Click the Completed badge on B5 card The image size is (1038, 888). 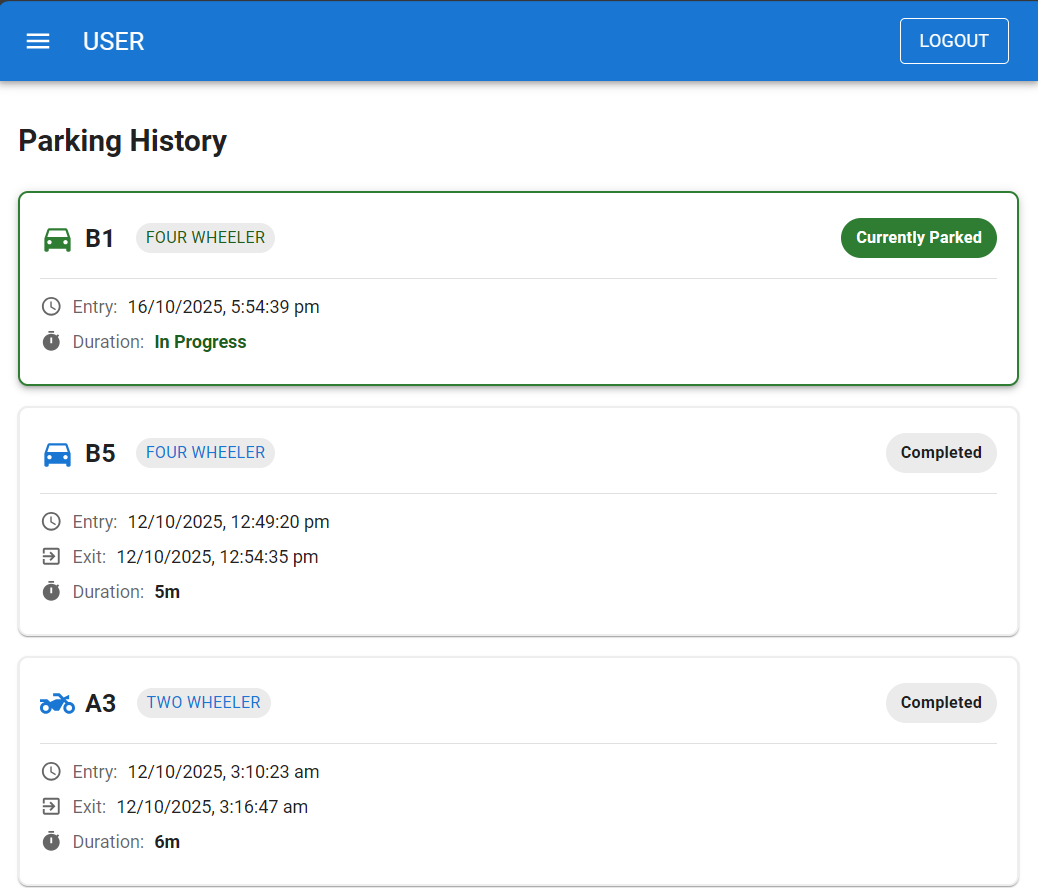pos(940,453)
